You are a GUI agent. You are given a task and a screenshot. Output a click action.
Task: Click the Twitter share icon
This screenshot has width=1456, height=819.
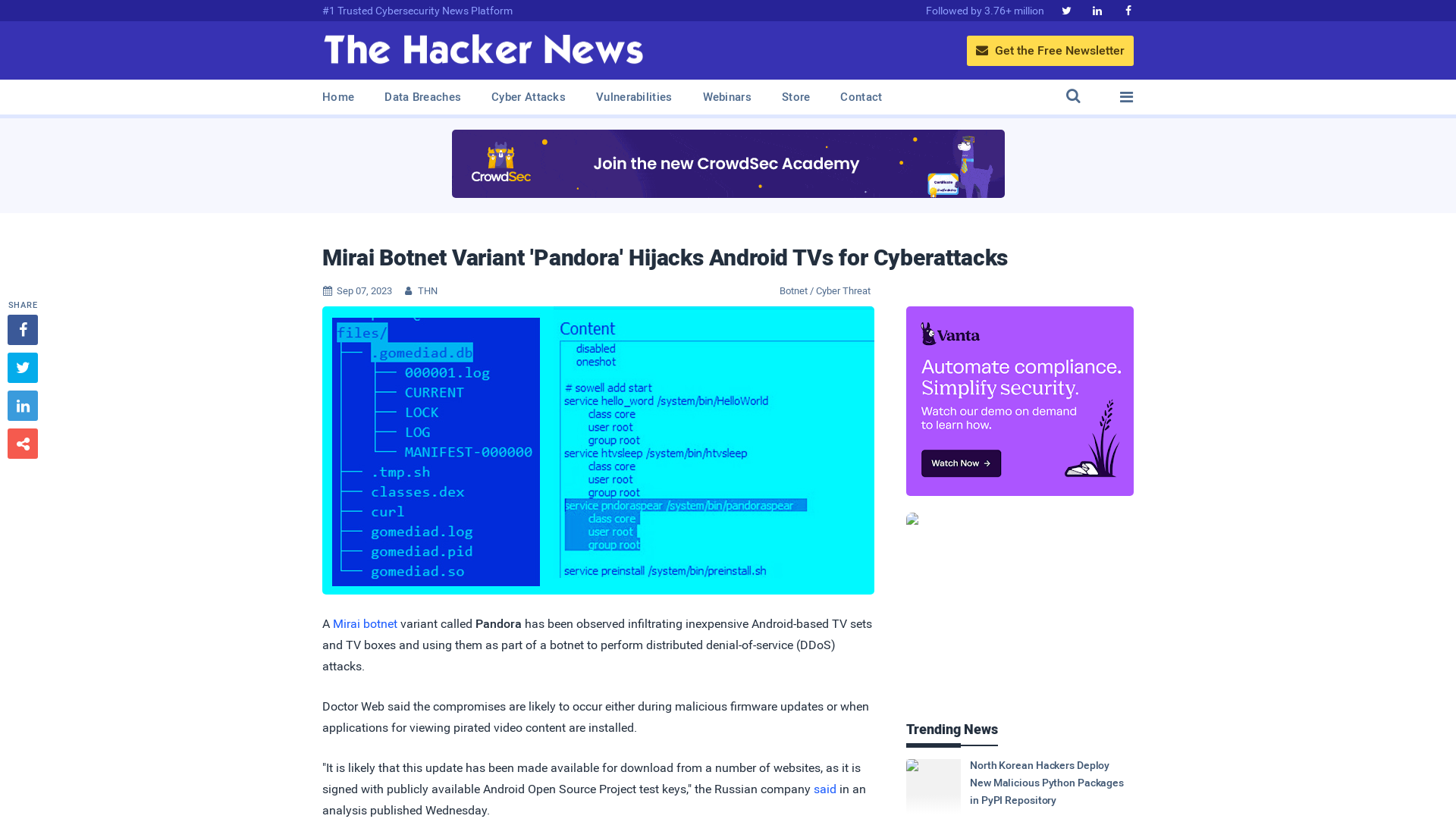[22, 367]
